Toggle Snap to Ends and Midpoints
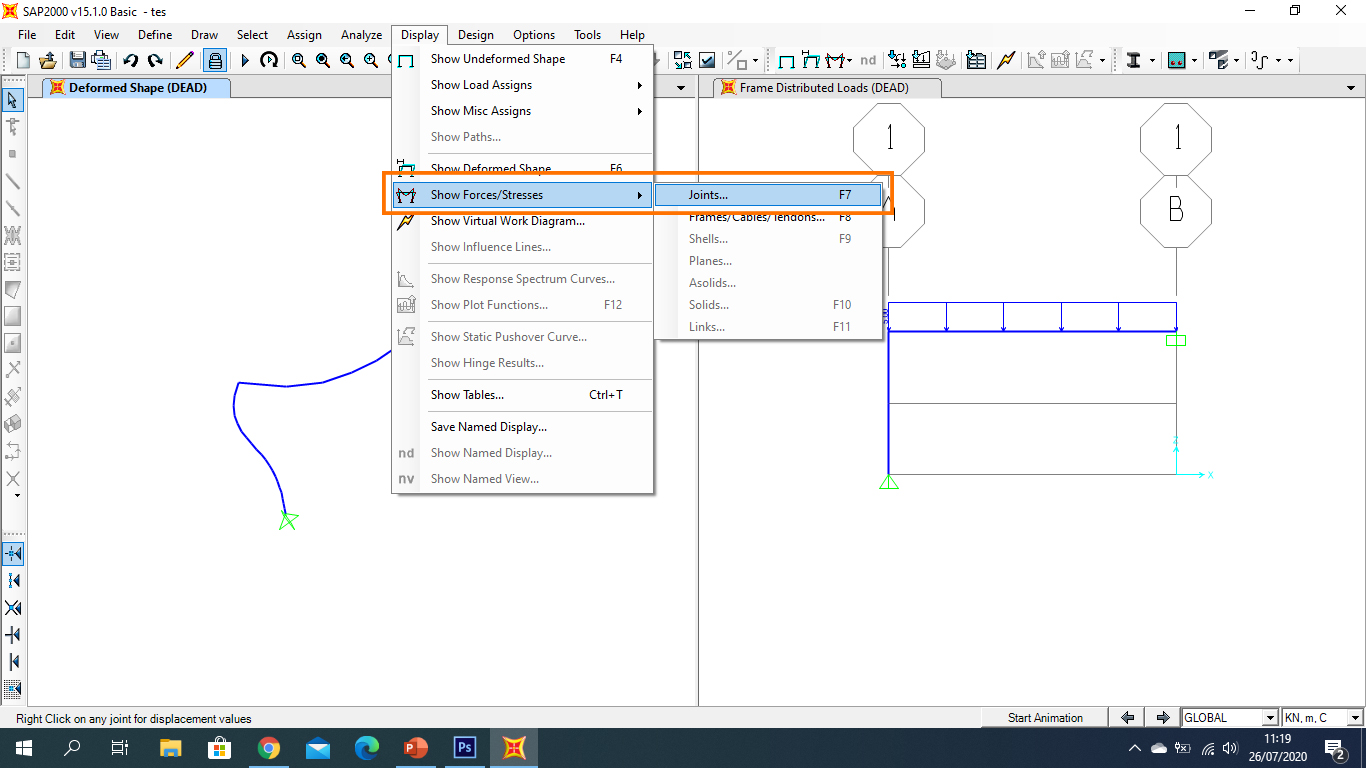 coord(13,580)
